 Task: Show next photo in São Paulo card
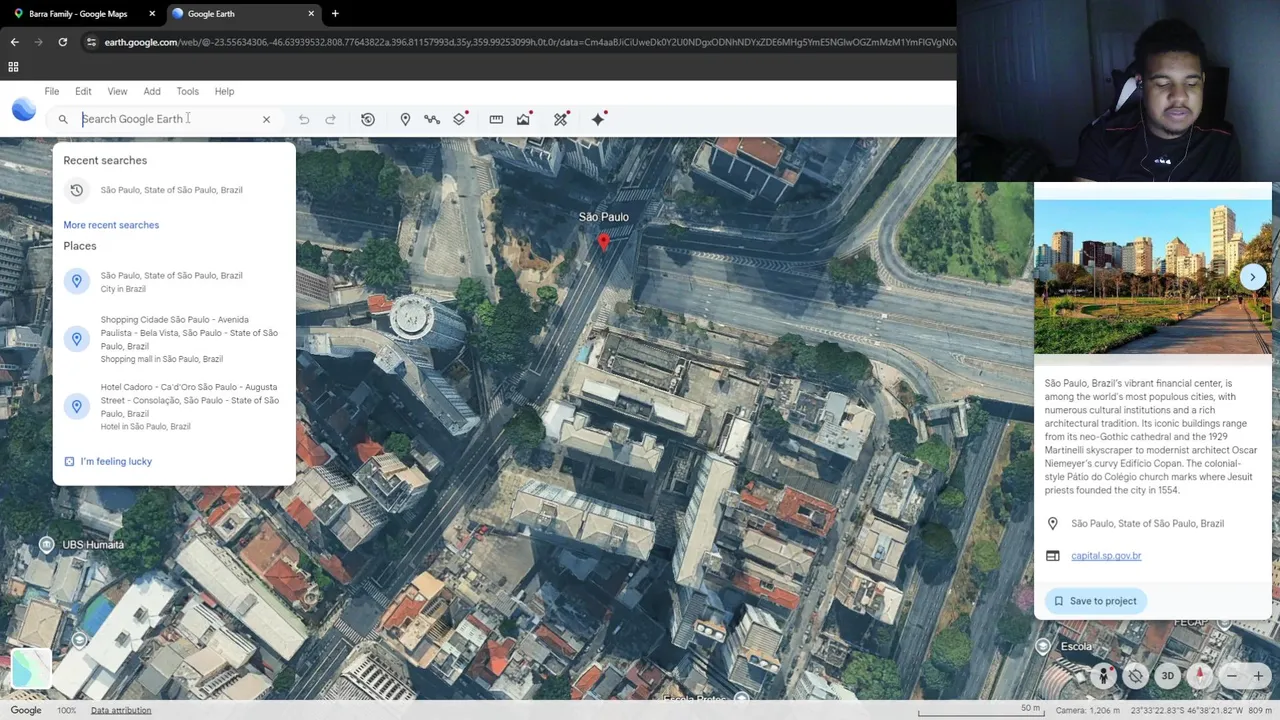coord(1252,277)
